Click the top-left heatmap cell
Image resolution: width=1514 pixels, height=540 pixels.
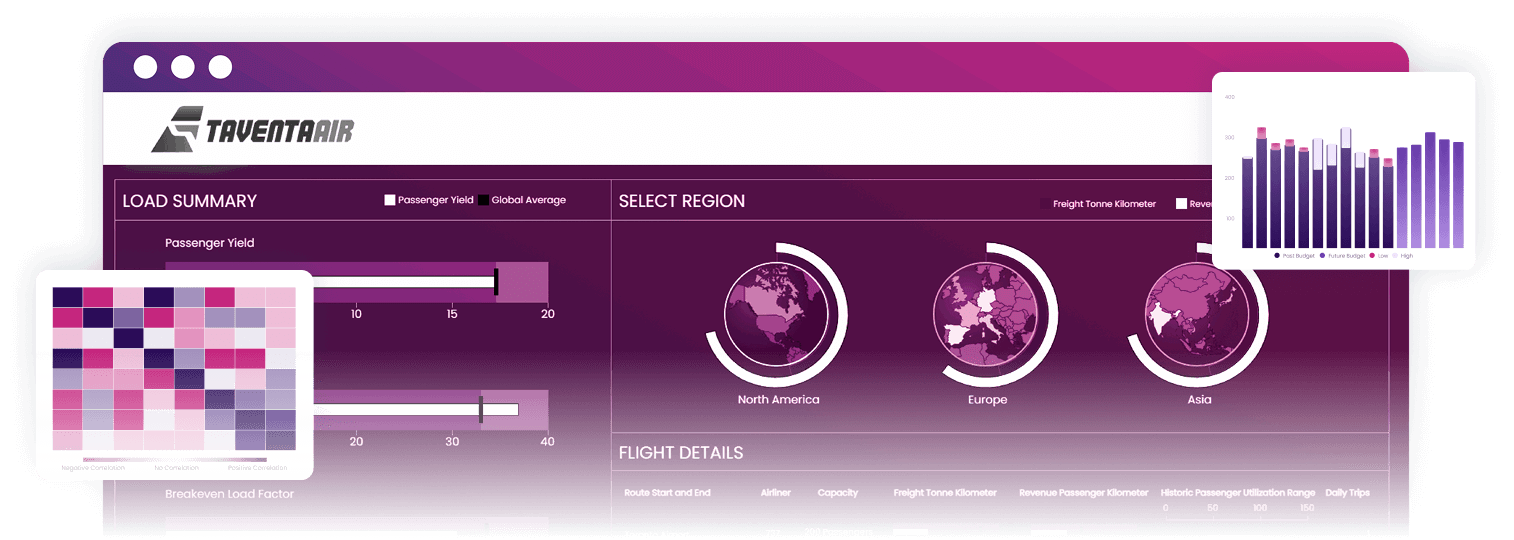(67, 297)
